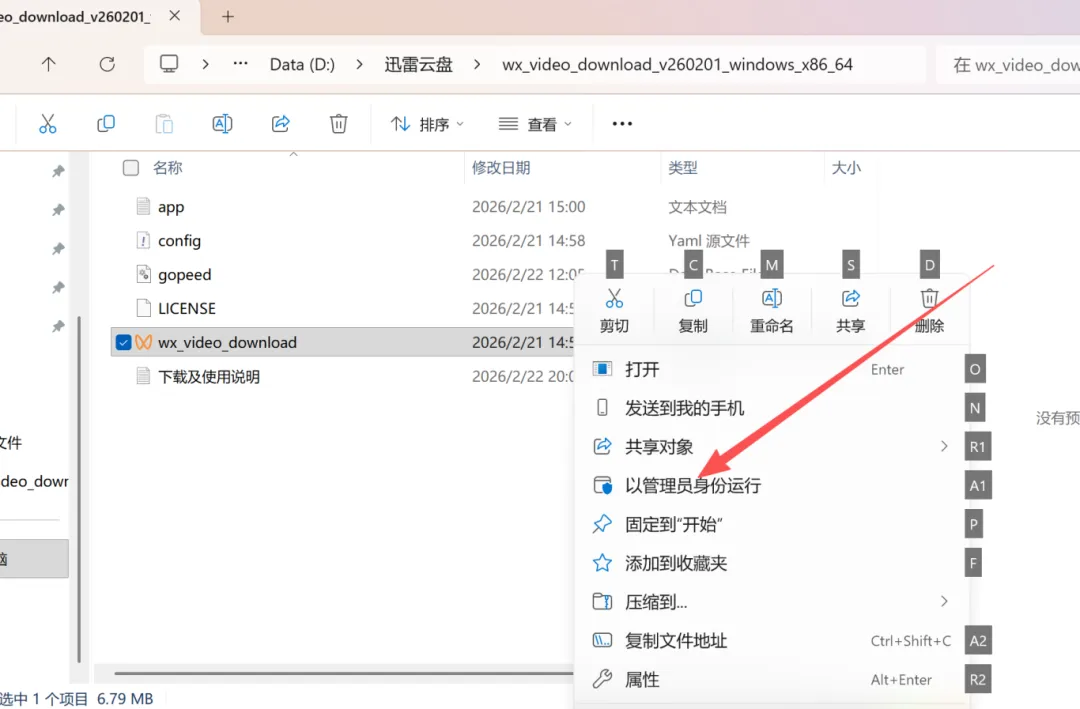Image resolution: width=1080 pixels, height=709 pixels.
Task: Click the config yaml file icon
Action: 143,240
